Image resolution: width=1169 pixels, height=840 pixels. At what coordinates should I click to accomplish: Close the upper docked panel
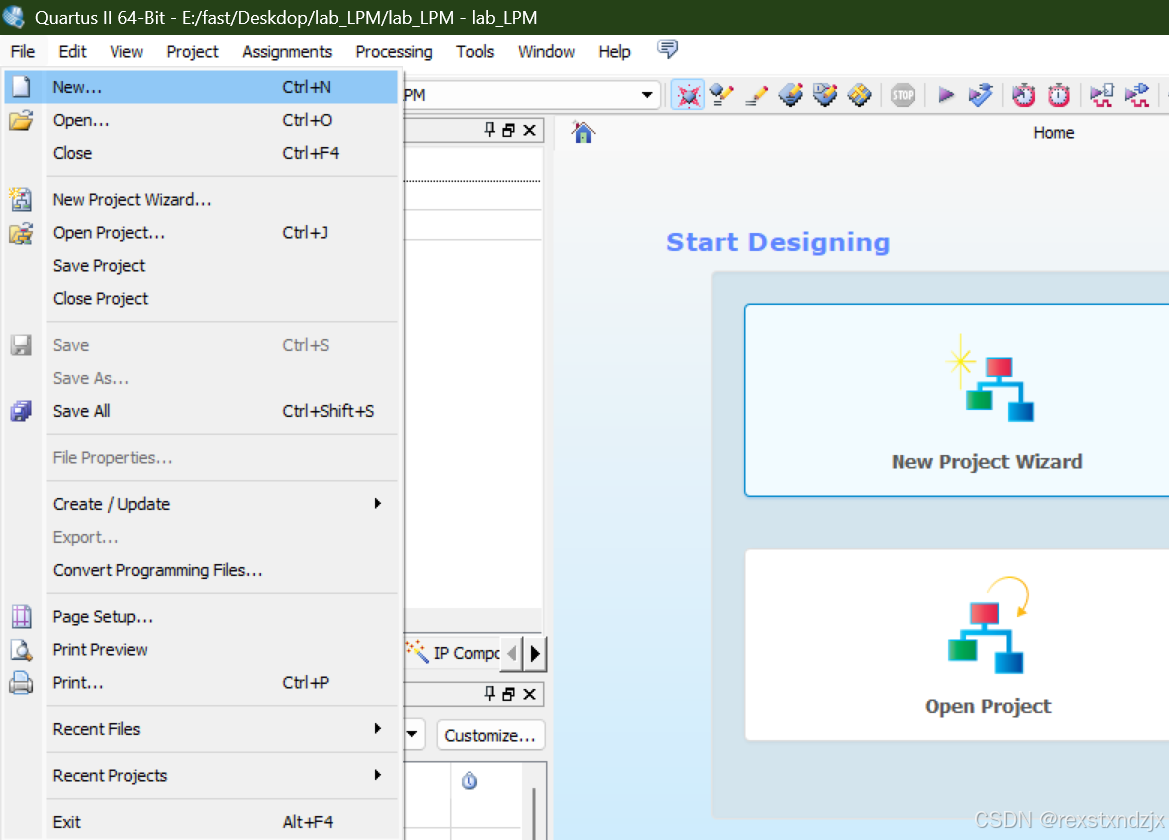coord(529,130)
